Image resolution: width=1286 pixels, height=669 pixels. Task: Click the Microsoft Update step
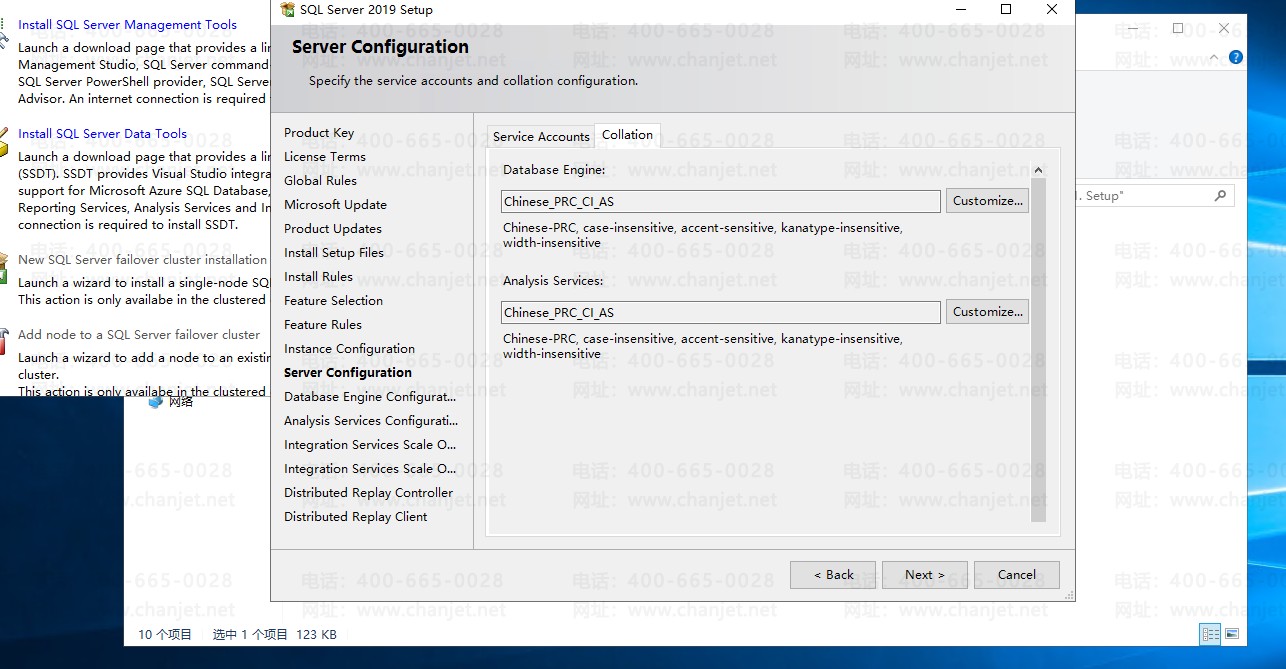[x=335, y=205]
